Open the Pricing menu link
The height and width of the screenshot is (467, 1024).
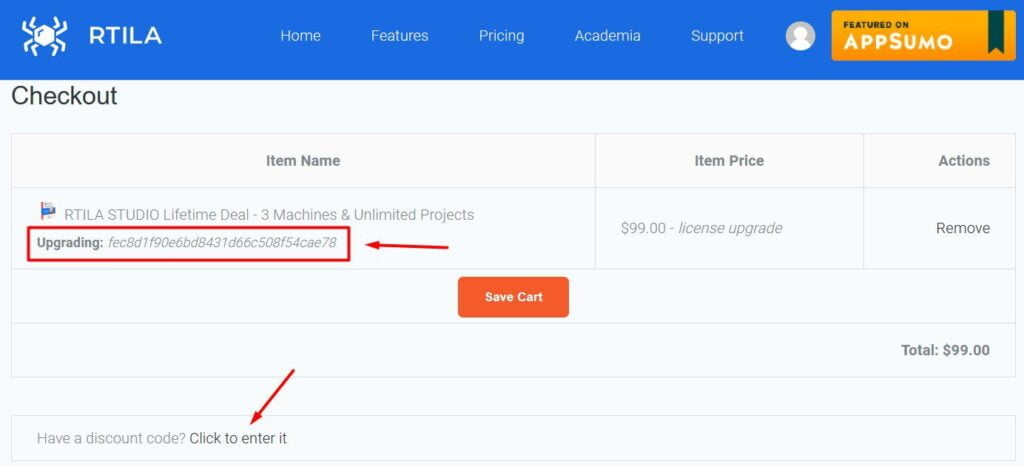502,36
